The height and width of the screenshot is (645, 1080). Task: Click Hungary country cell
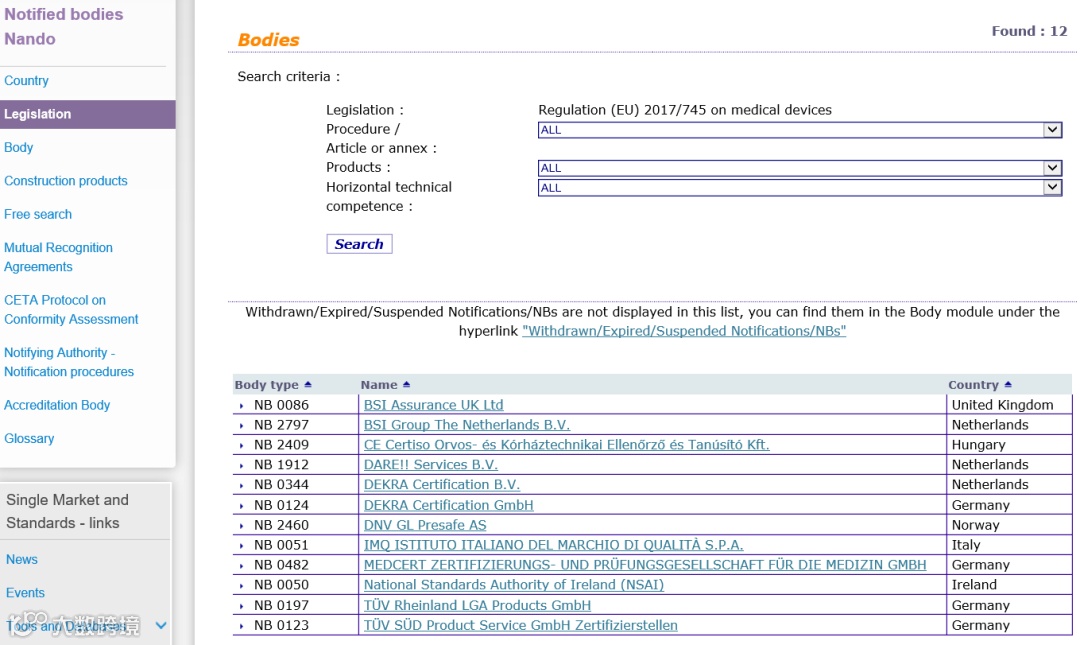tap(978, 445)
